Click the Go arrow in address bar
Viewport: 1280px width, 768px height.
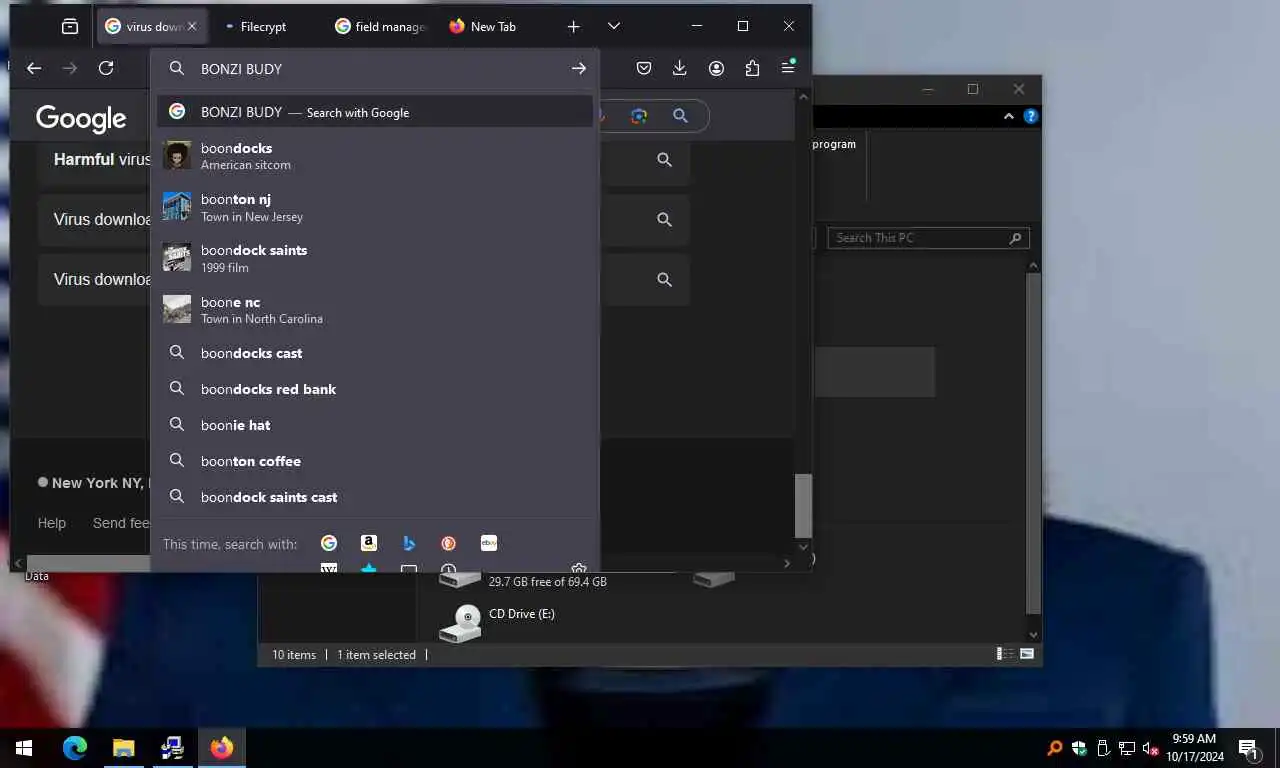[x=579, y=68]
